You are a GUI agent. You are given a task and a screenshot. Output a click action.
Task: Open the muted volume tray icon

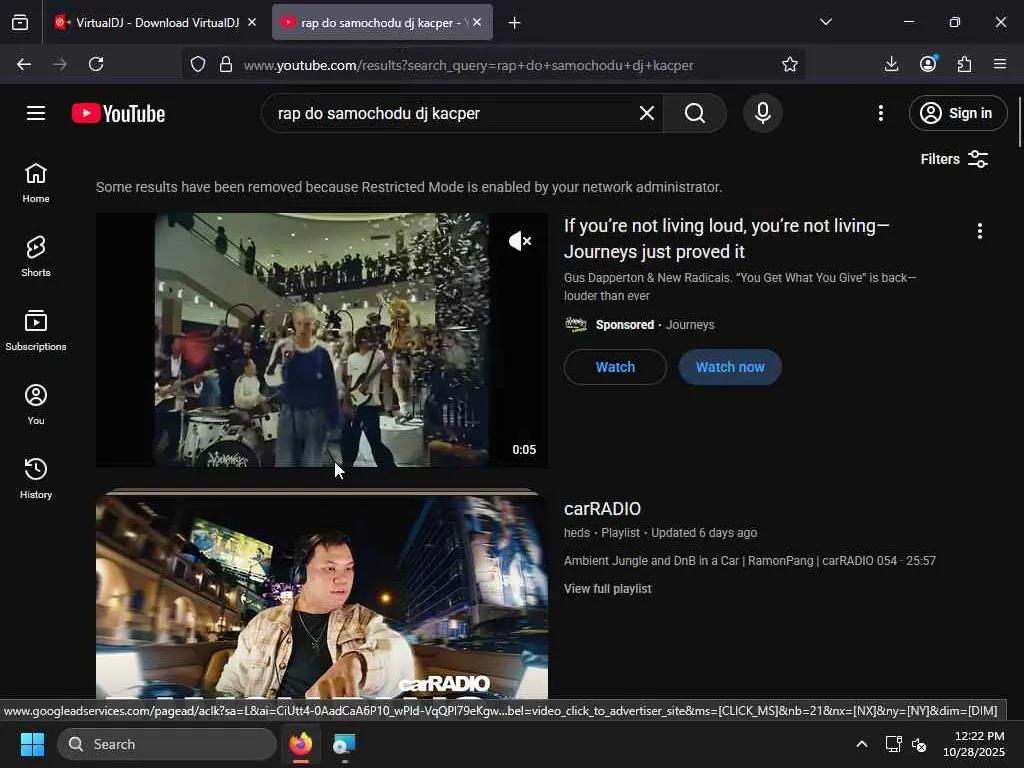pyautogui.click(x=920, y=744)
